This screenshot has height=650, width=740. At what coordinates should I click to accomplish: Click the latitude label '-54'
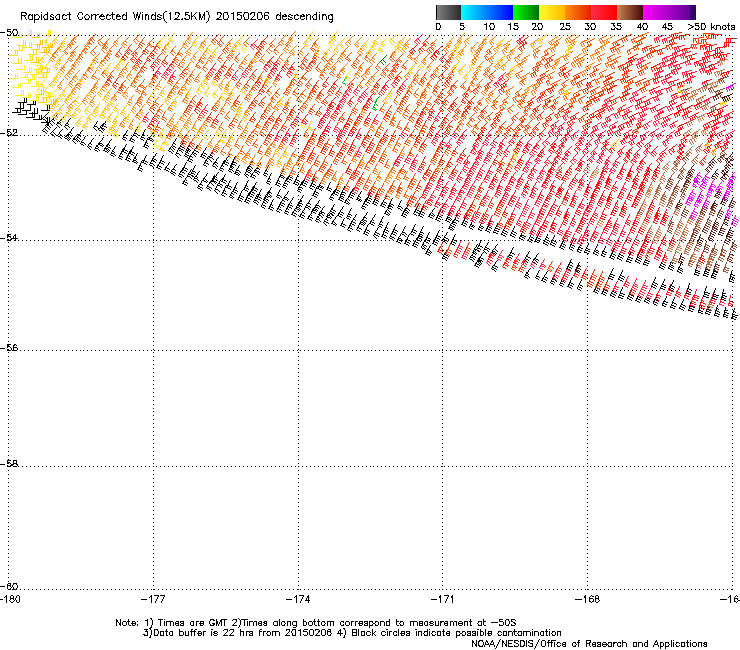tap(9, 237)
